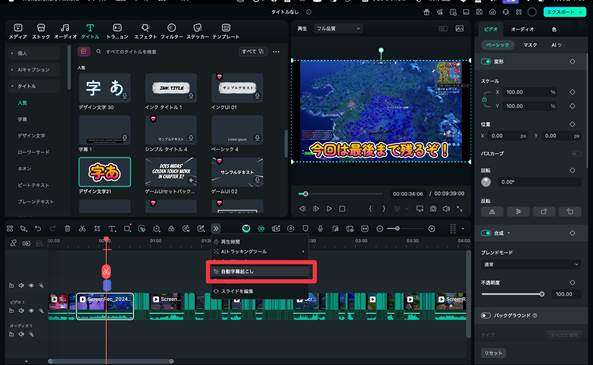The height and width of the screenshot is (365, 593).
Task: Open the Filter (フィルター) tab
Action: pyautogui.click(x=171, y=31)
